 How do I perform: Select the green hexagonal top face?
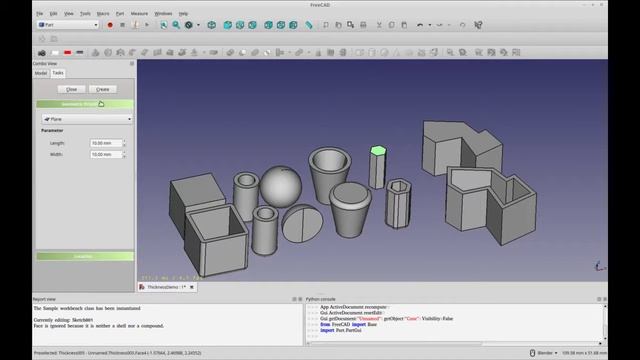[x=378, y=151]
